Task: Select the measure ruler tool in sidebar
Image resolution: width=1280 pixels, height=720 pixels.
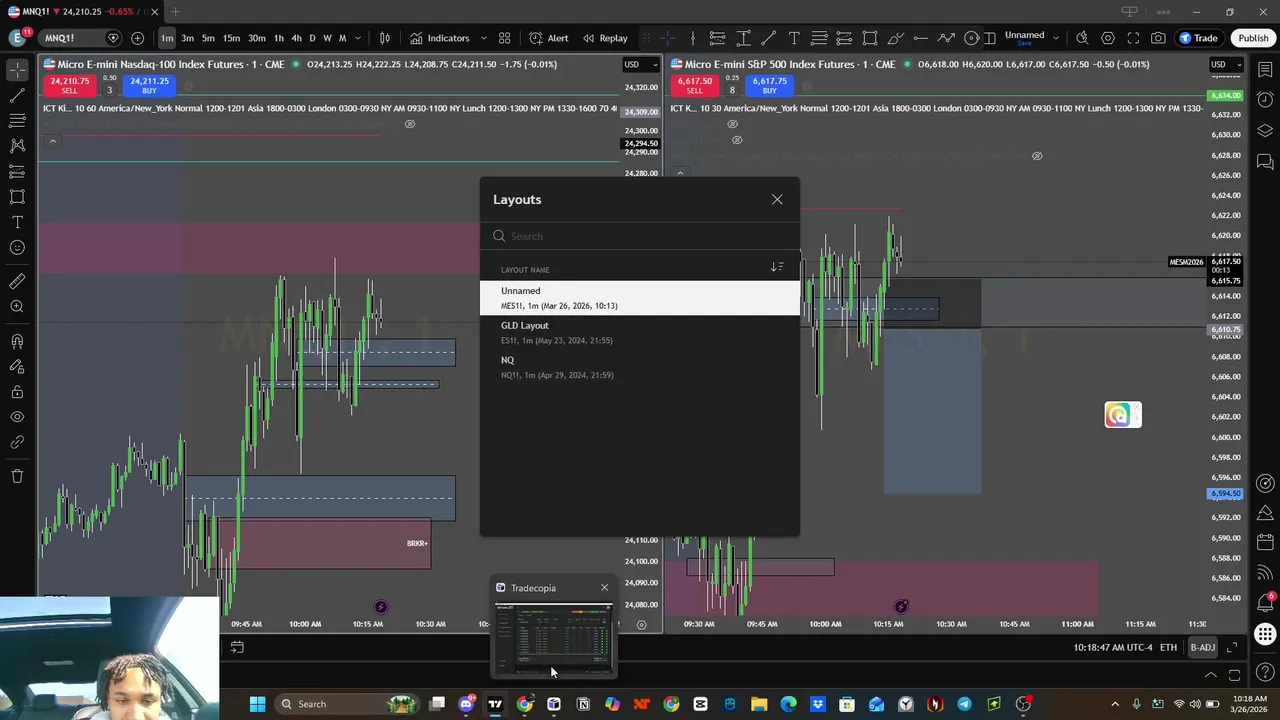Action: 17,281
